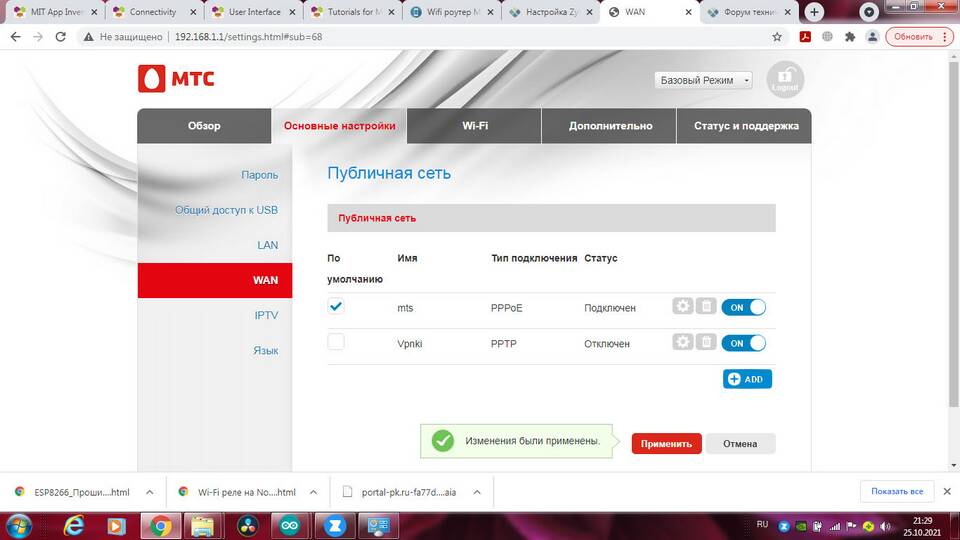Open media player taskbar icon
The image size is (960, 540).
pos(116,526)
